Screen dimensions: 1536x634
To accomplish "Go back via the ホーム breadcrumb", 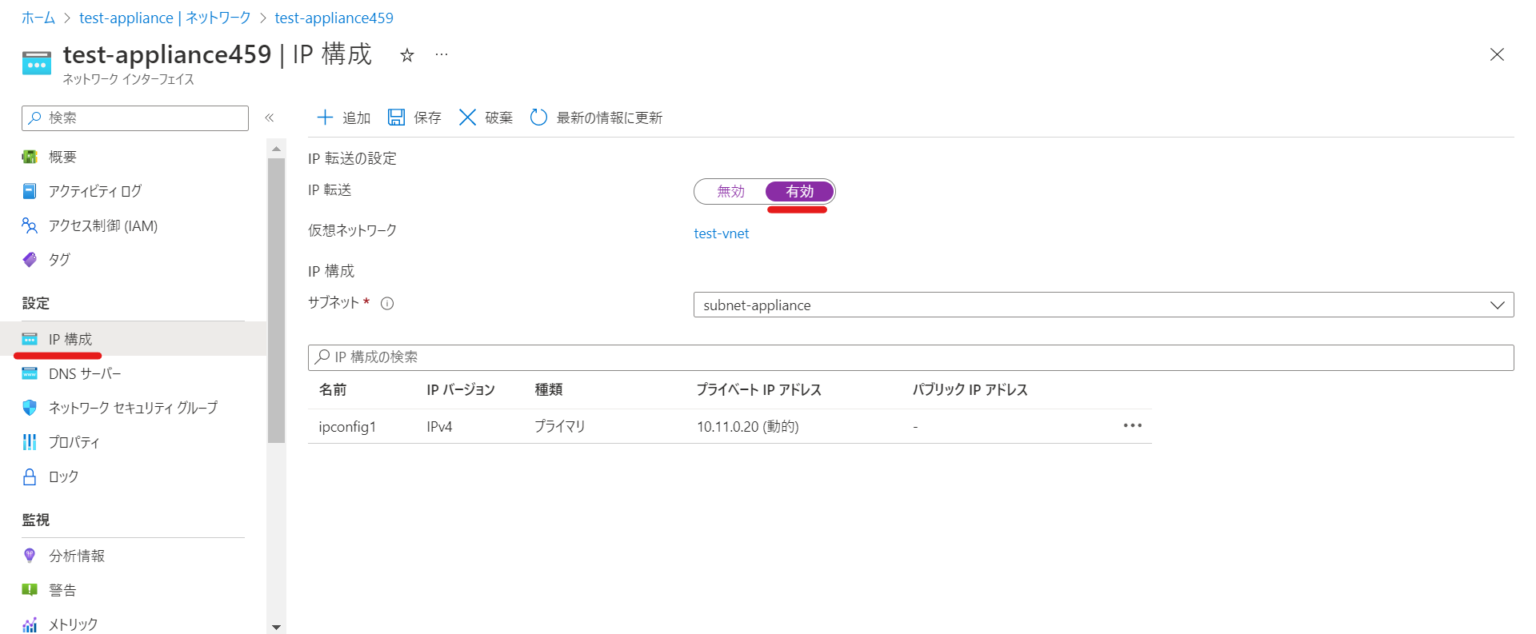I will 37,17.
